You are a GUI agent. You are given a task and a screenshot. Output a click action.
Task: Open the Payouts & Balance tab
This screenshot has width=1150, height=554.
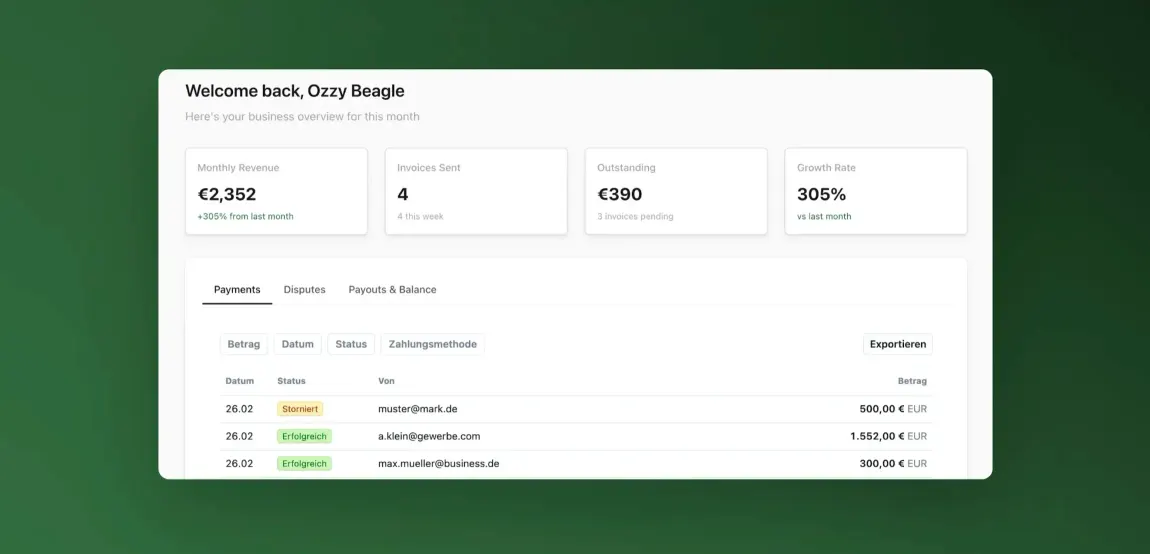tap(392, 290)
